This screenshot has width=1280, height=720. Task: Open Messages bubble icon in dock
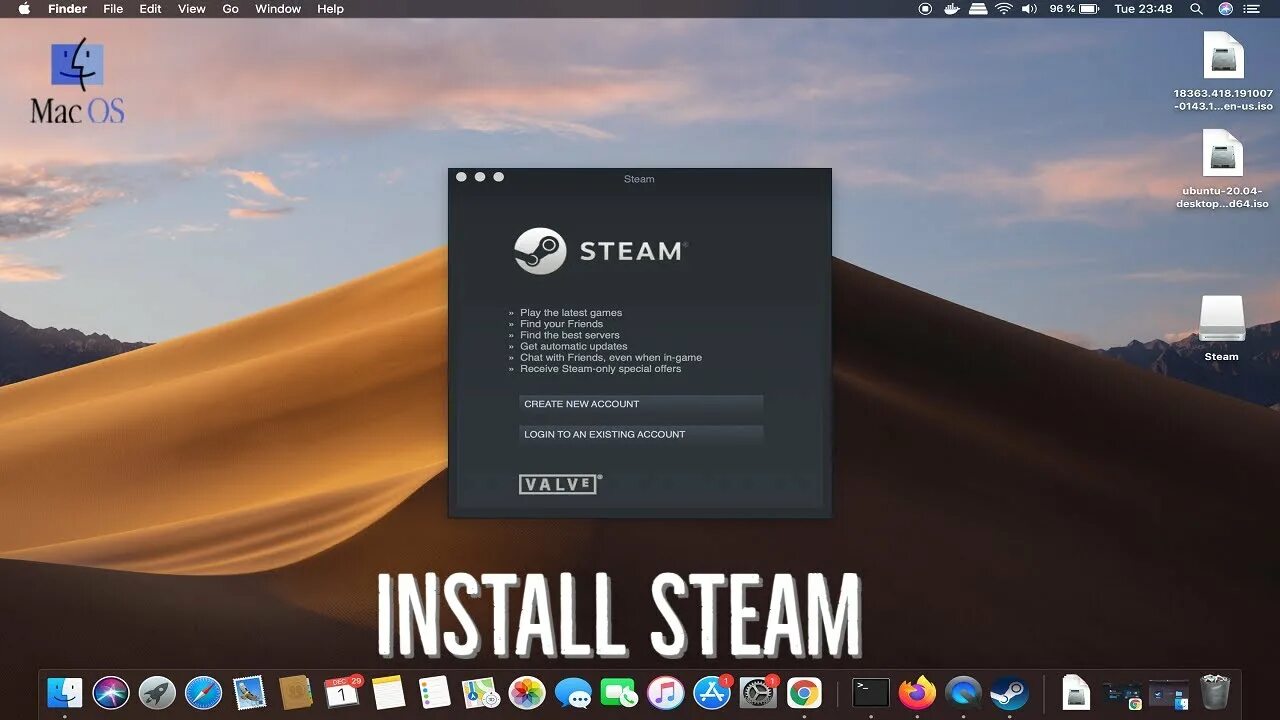click(573, 692)
